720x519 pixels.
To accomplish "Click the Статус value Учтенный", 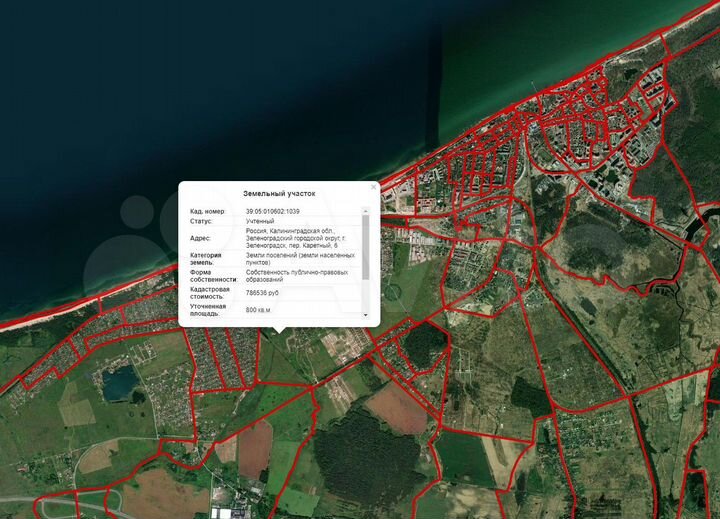I will click(260, 221).
